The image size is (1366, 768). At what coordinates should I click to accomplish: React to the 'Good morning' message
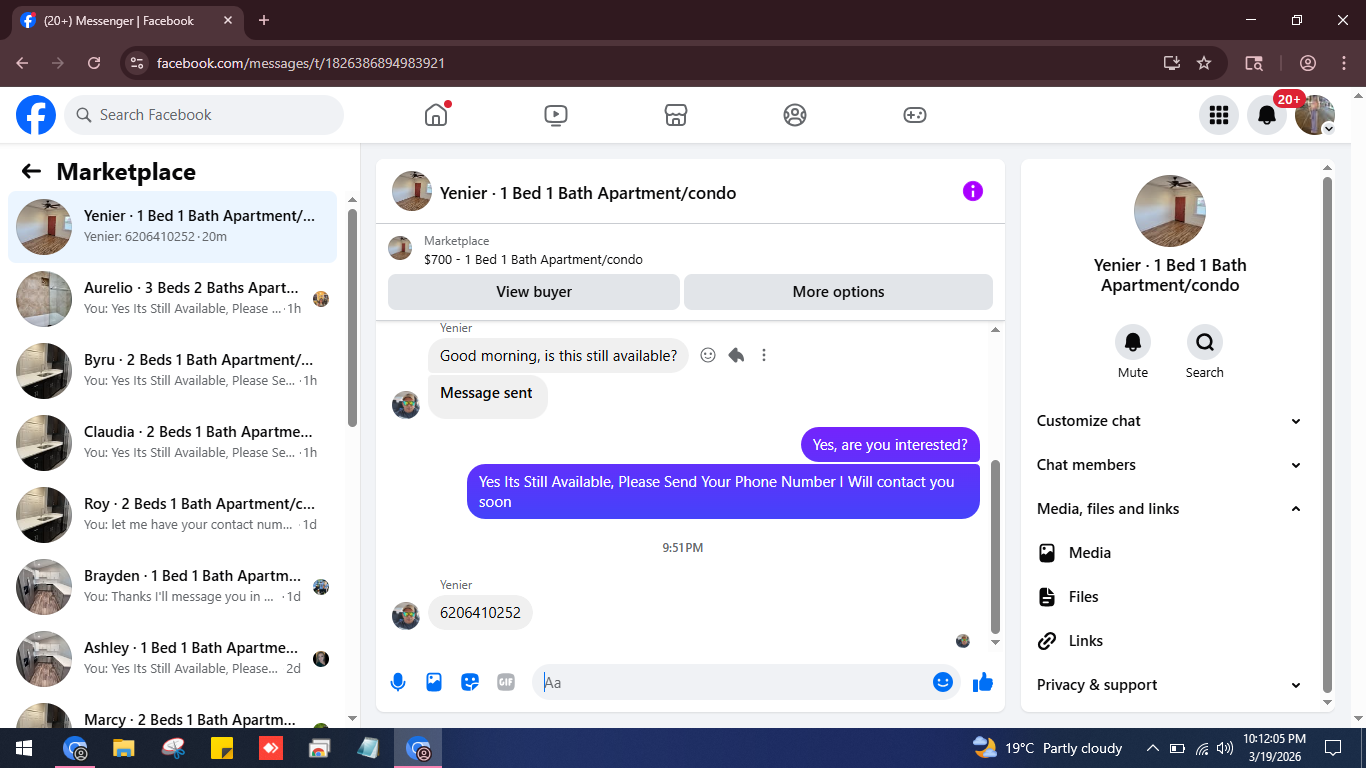(x=708, y=355)
